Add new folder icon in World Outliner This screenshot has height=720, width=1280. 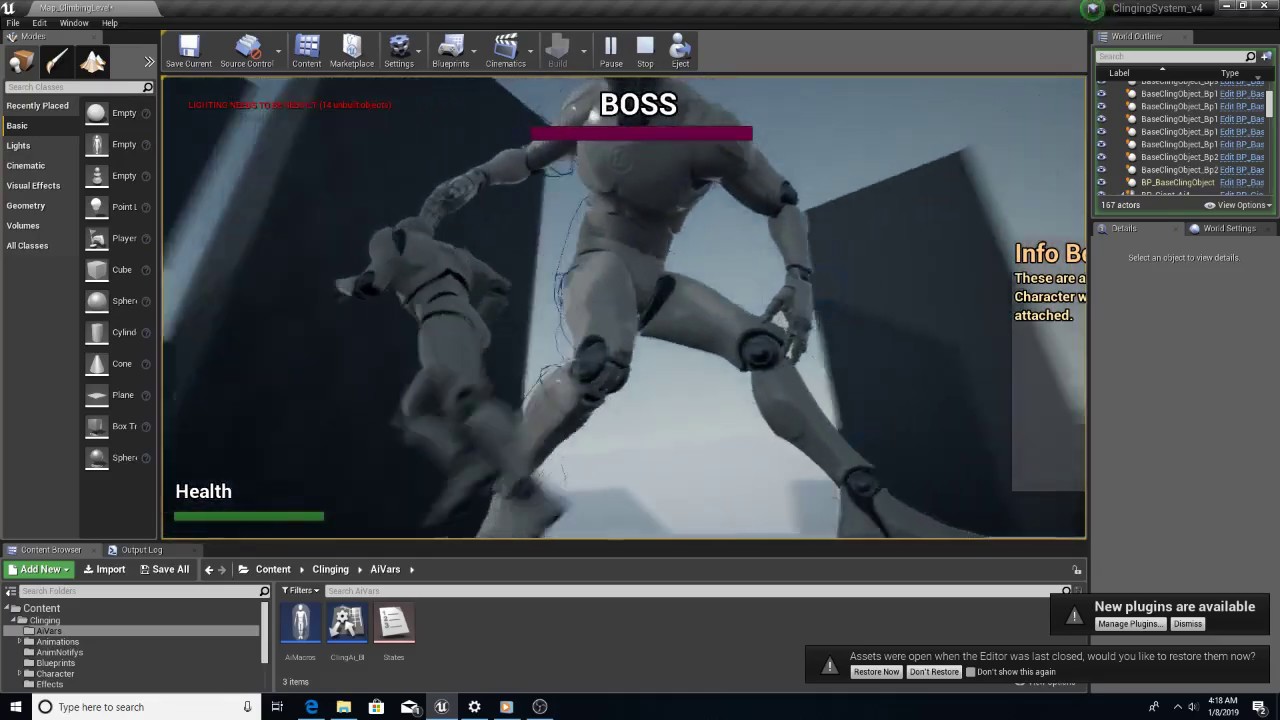click(1265, 56)
